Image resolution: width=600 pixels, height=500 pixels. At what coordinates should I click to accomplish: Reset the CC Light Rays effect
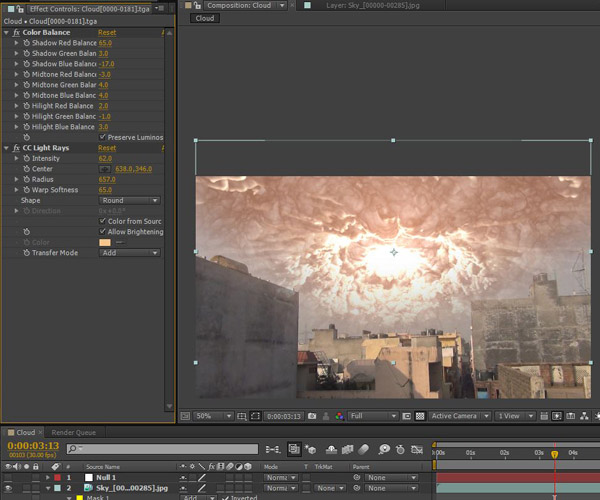(106, 148)
